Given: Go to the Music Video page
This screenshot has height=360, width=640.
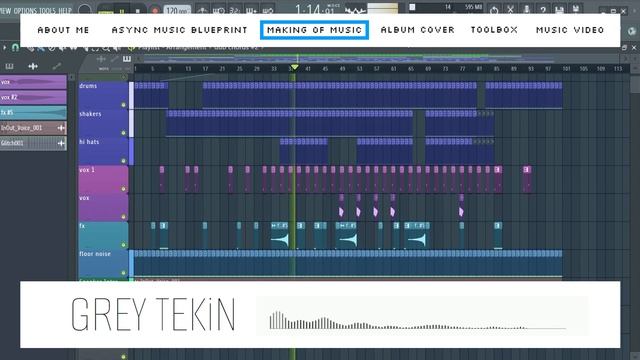Looking at the screenshot, I should [570, 30].
